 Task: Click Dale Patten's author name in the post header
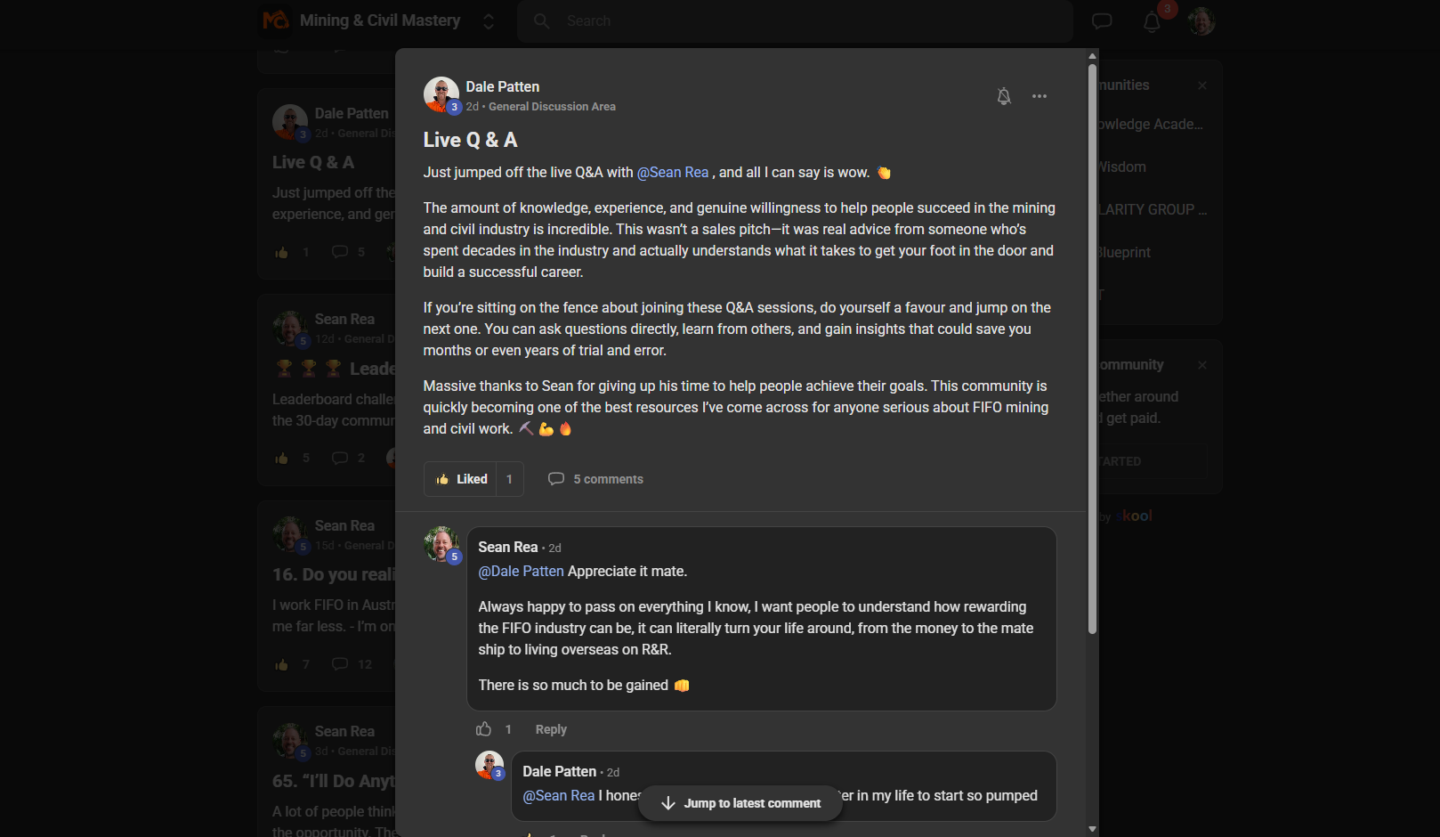tap(502, 87)
